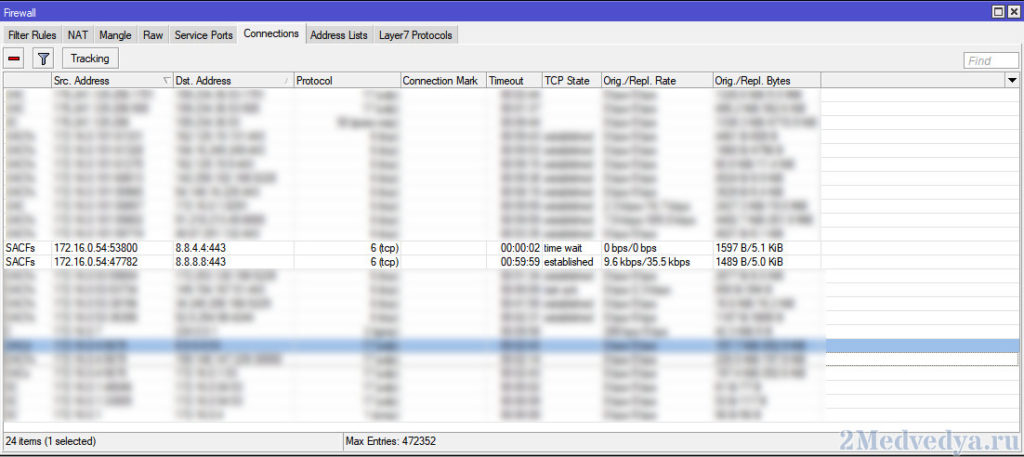The image size is (1024, 457).
Task: Open the Service Ports tab
Action: point(204,35)
